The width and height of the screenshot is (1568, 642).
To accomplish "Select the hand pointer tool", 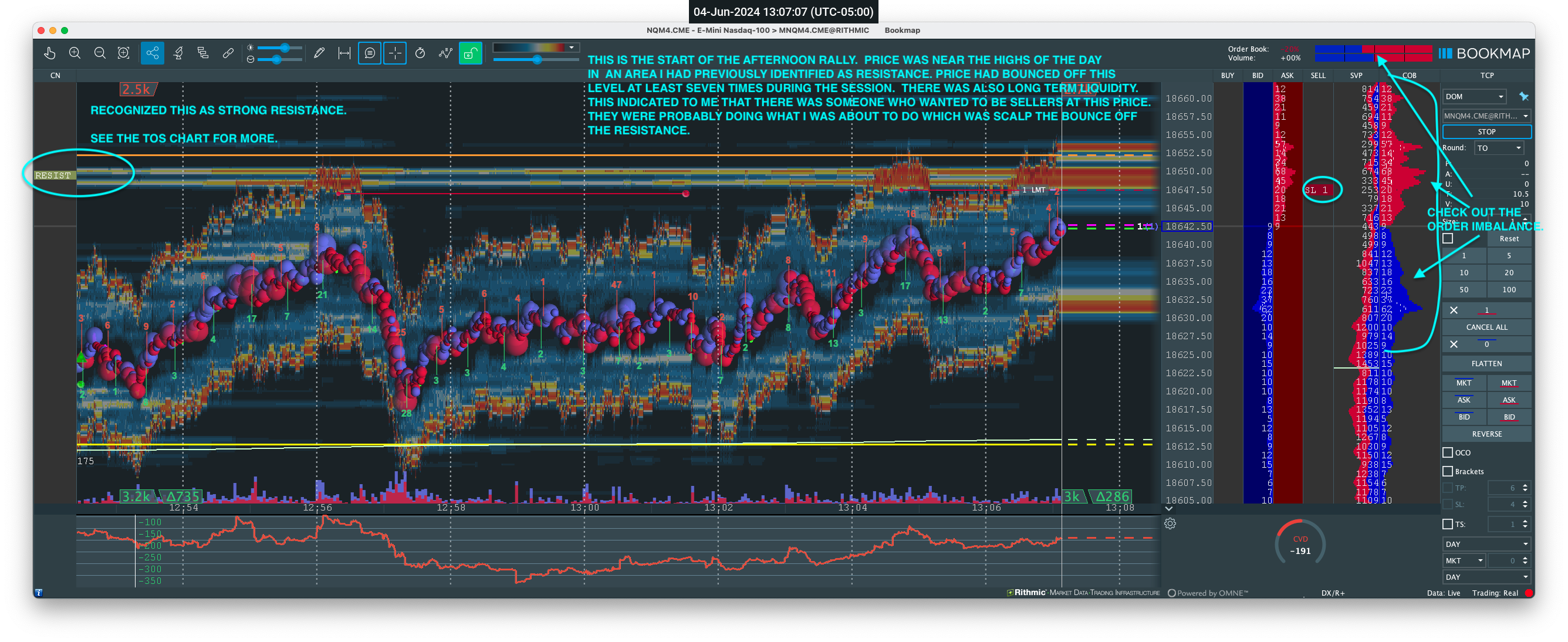I will [x=50, y=53].
